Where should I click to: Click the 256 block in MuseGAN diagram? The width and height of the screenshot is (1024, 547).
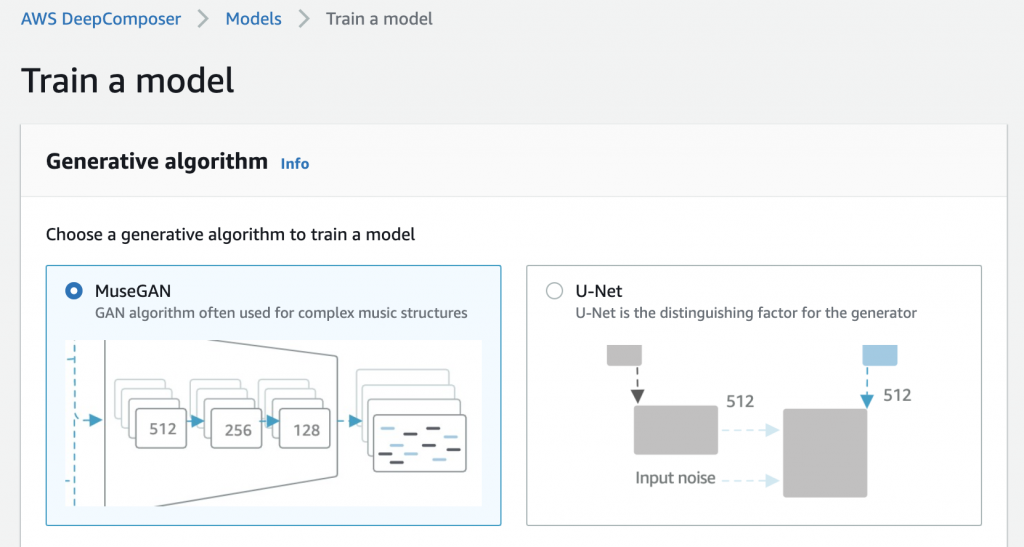pyautogui.click(x=237, y=429)
